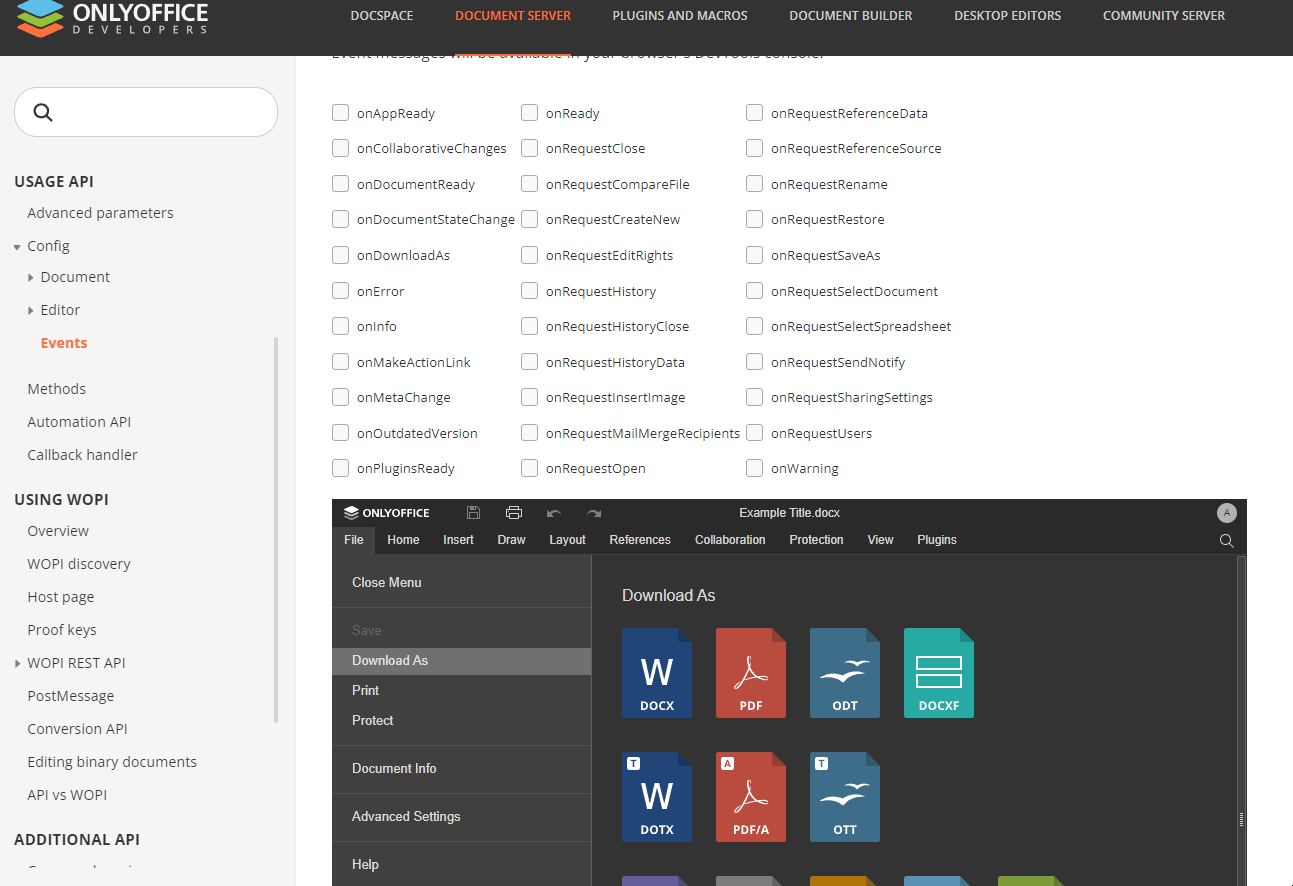Open the API vs WOPI link
This screenshot has height=886, width=1293.
[67, 795]
